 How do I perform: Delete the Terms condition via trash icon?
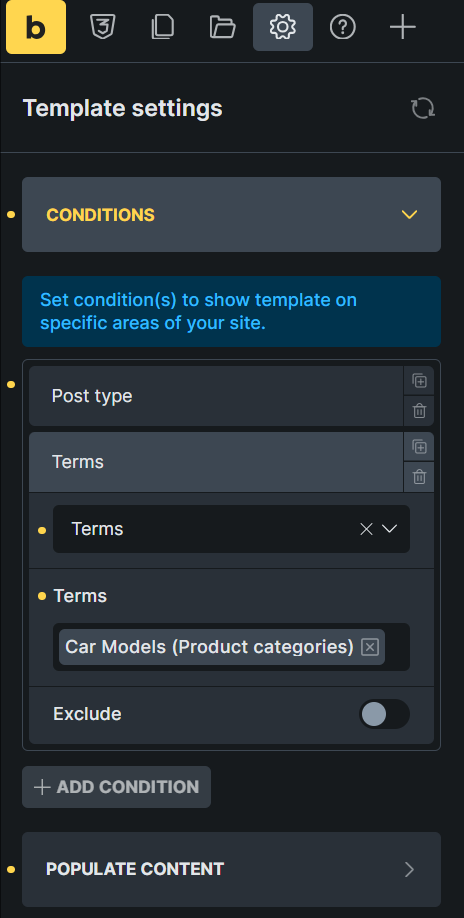click(x=419, y=477)
